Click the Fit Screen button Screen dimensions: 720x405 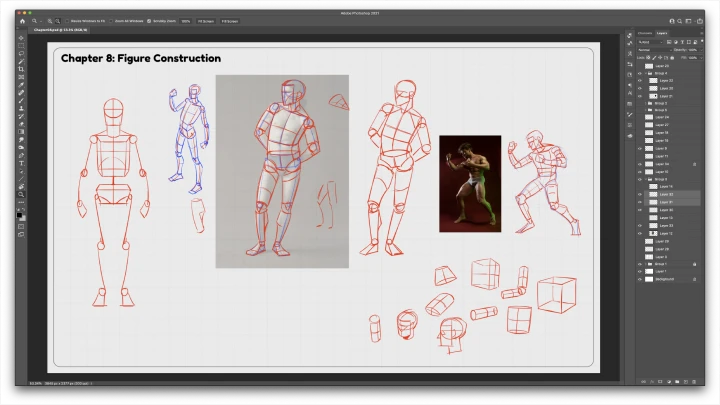[205, 20]
